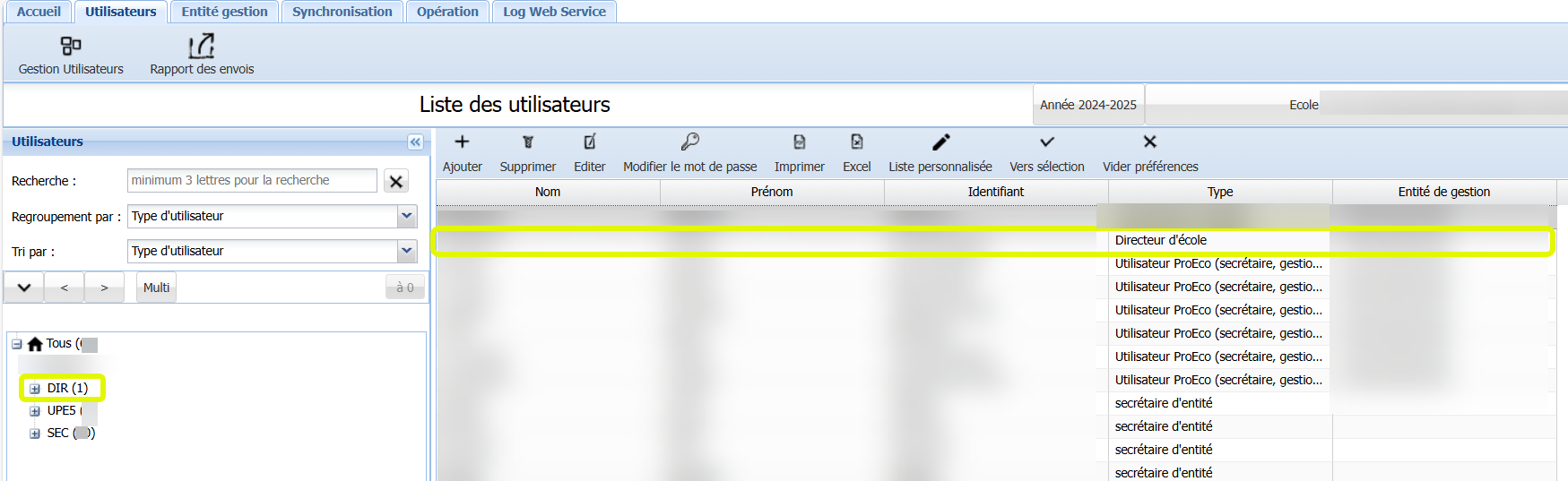Screen dimensions: 1568x481
Task: Open Gestion Utilisateurs
Action: pos(71,47)
